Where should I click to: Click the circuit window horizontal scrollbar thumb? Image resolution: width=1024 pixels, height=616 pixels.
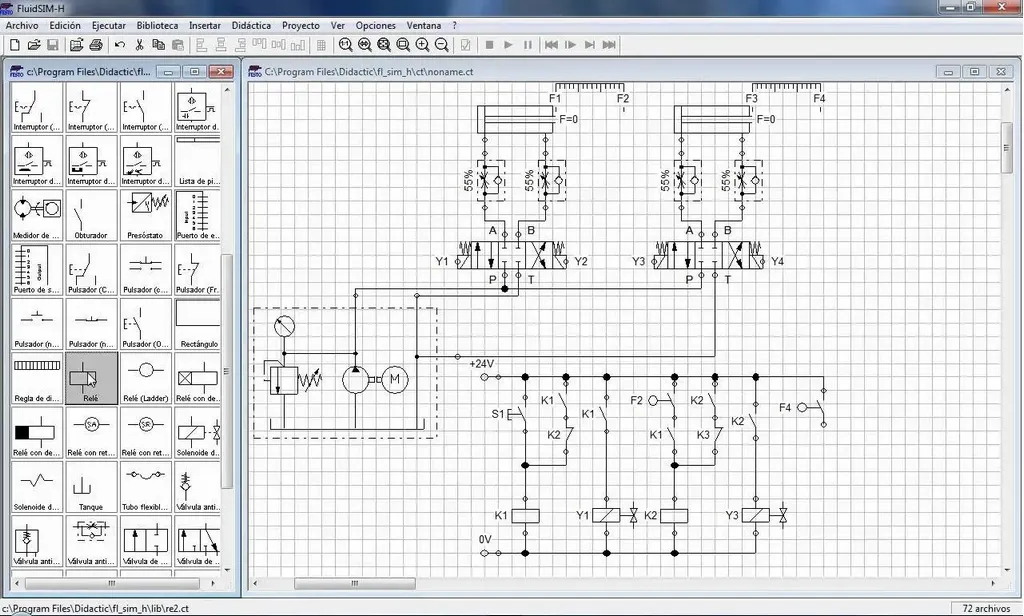355,583
